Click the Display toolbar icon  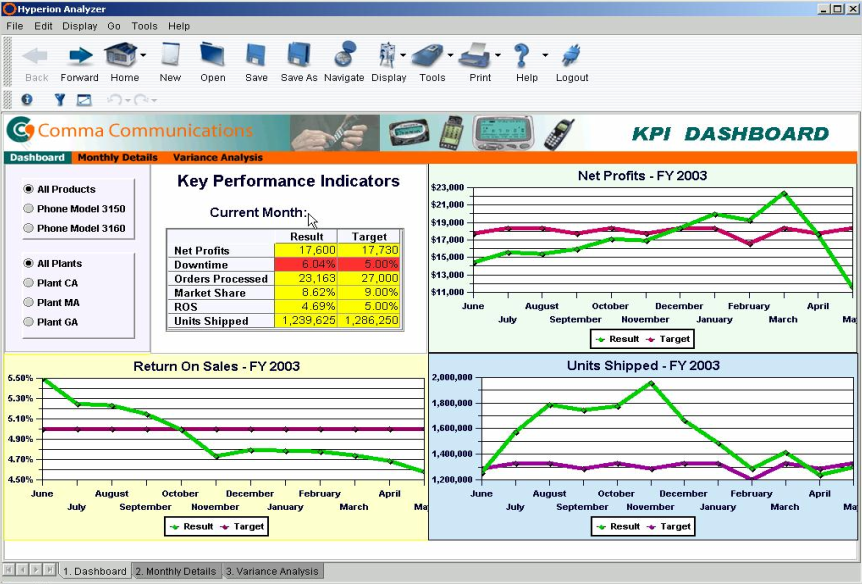[x=387, y=54]
